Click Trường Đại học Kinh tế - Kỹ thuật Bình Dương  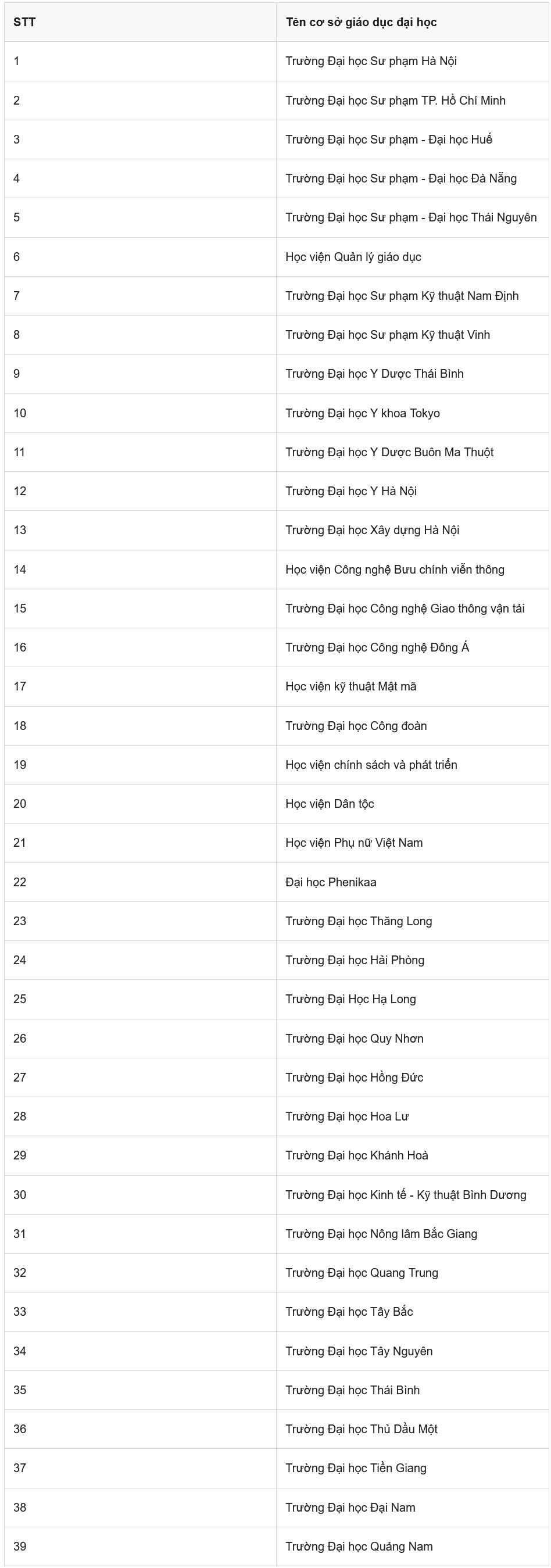tap(406, 1195)
